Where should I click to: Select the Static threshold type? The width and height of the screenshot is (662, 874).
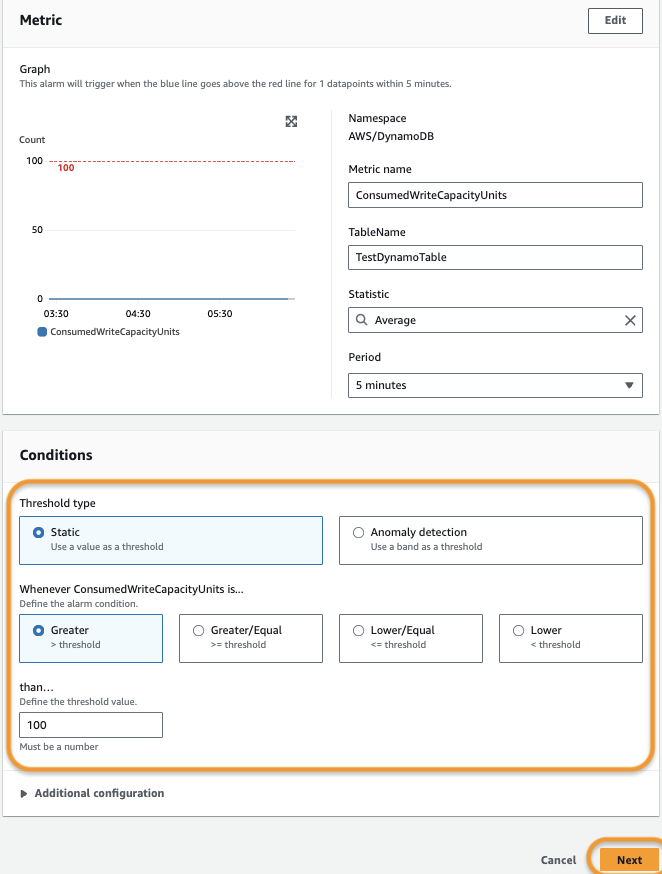[171, 540]
